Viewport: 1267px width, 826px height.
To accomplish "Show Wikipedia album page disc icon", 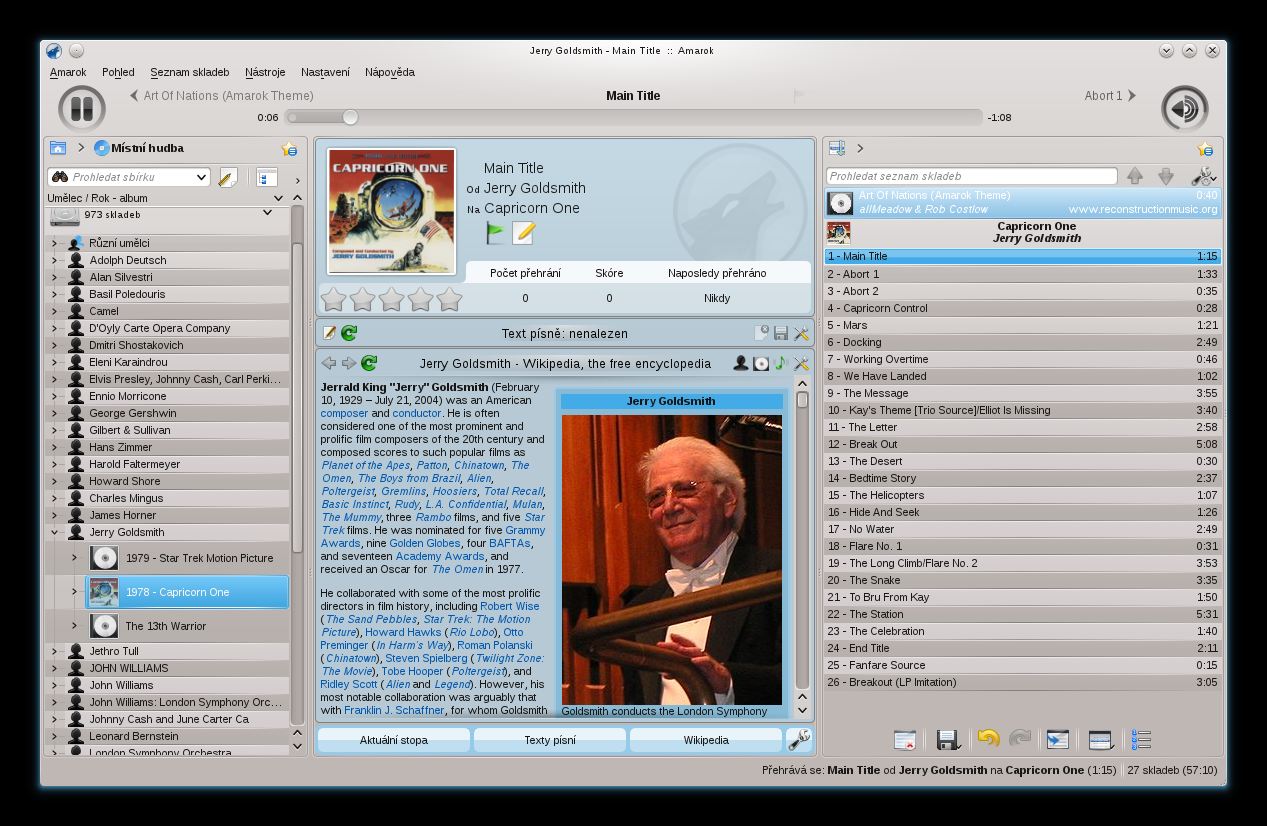I will coord(761,363).
